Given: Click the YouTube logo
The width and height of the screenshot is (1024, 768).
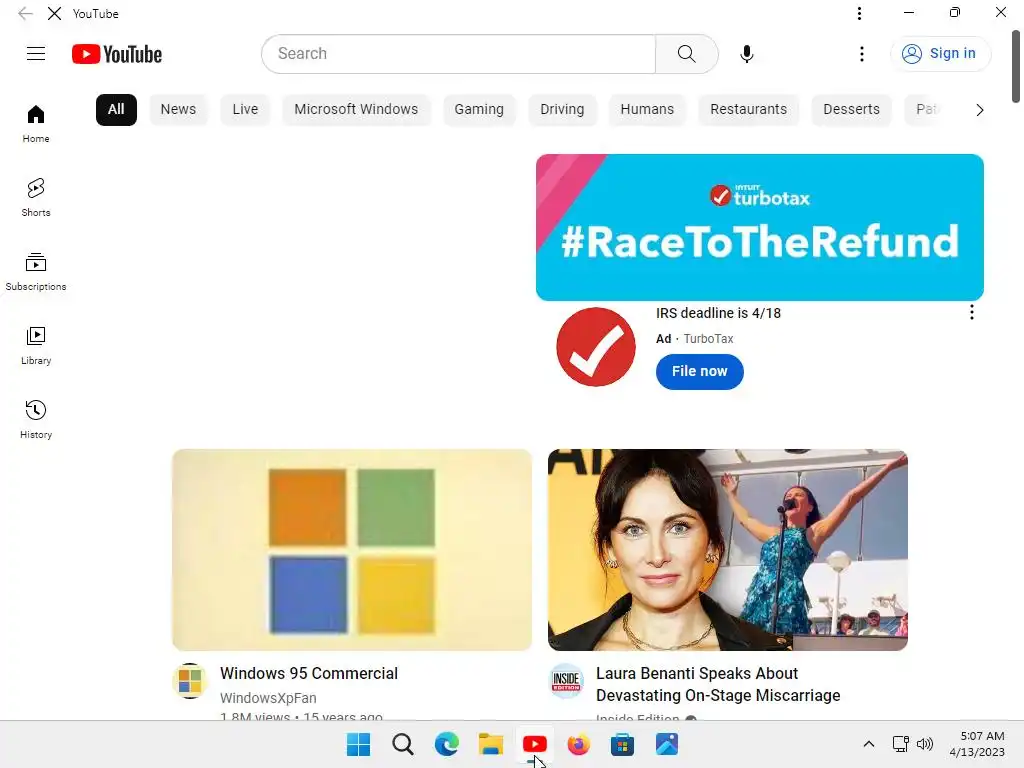Looking at the screenshot, I should (117, 54).
